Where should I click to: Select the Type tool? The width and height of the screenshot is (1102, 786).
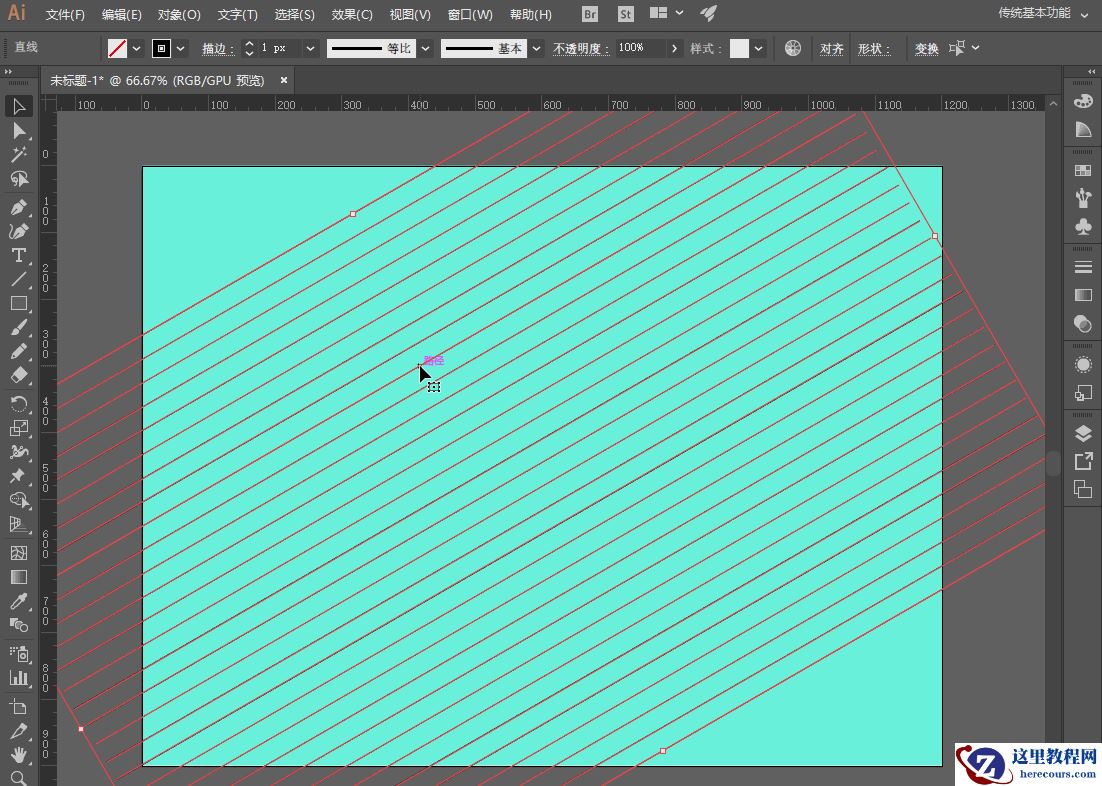coord(18,255)
